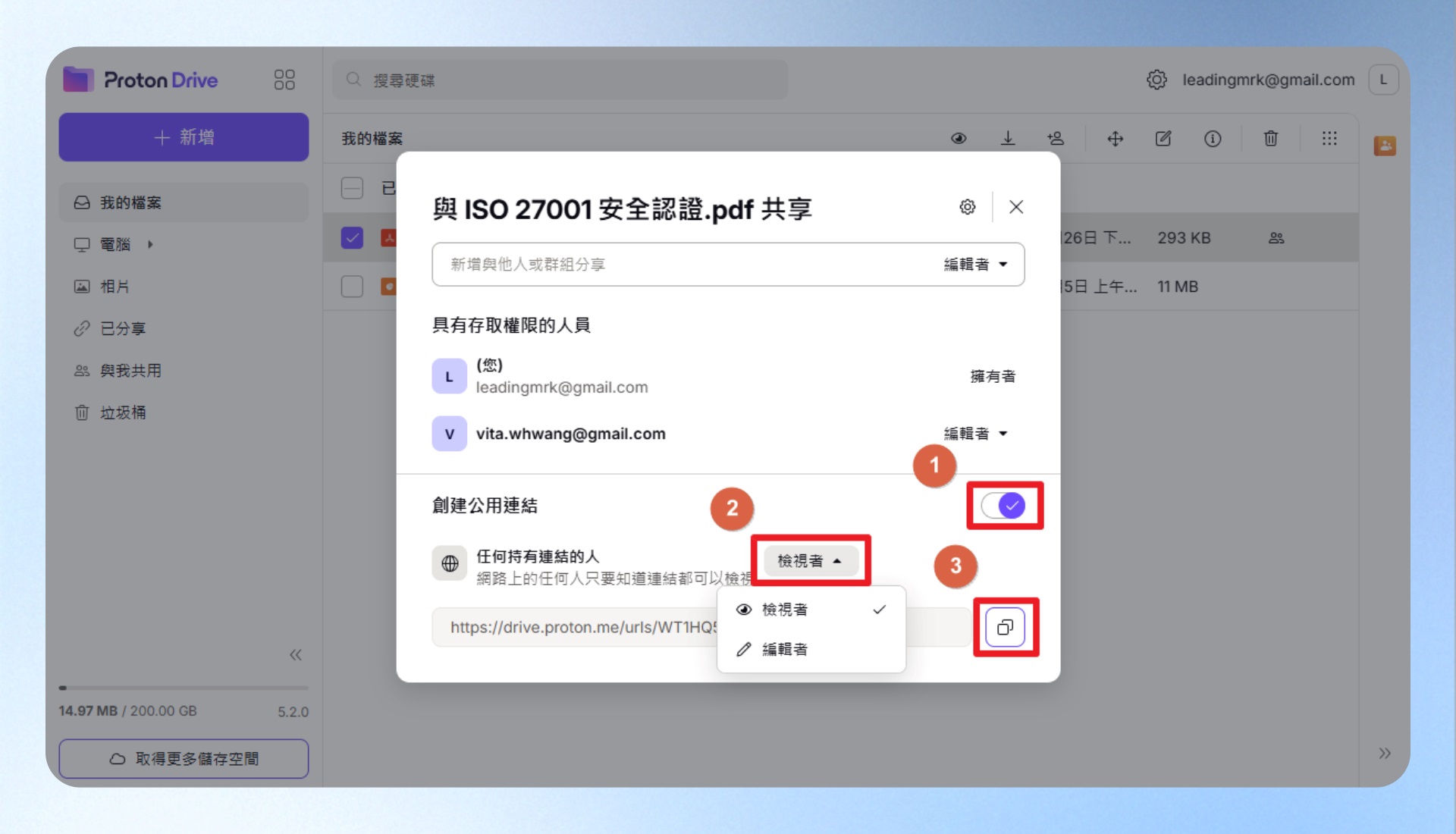Rename the file using pencil toolbar icon
The height and width of the screenshot is (834, 1456).
[1163, 139]
